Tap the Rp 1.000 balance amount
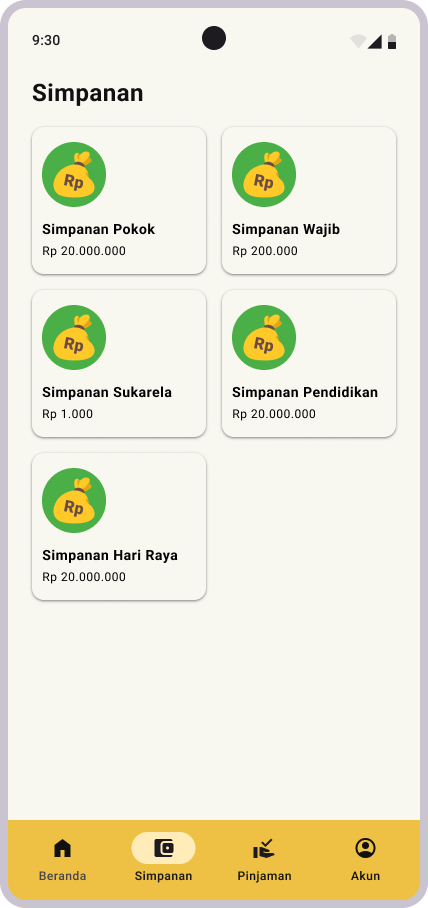Viewport: 428px width, 908px height. (x=67, y=414)
